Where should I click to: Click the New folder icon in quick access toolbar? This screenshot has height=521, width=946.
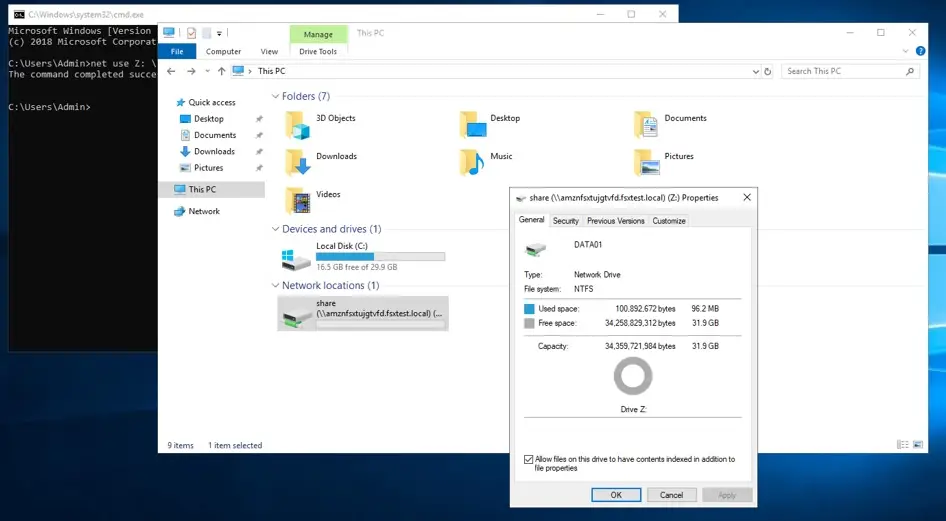click(206, 33)
